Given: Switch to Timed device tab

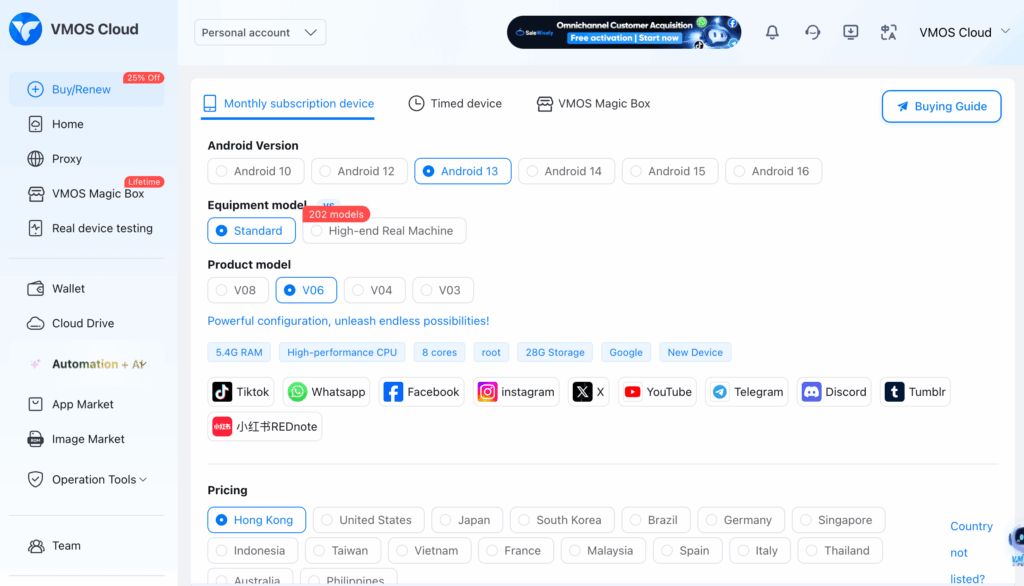Looking at the screenshot, I should (x=455, y=103).
